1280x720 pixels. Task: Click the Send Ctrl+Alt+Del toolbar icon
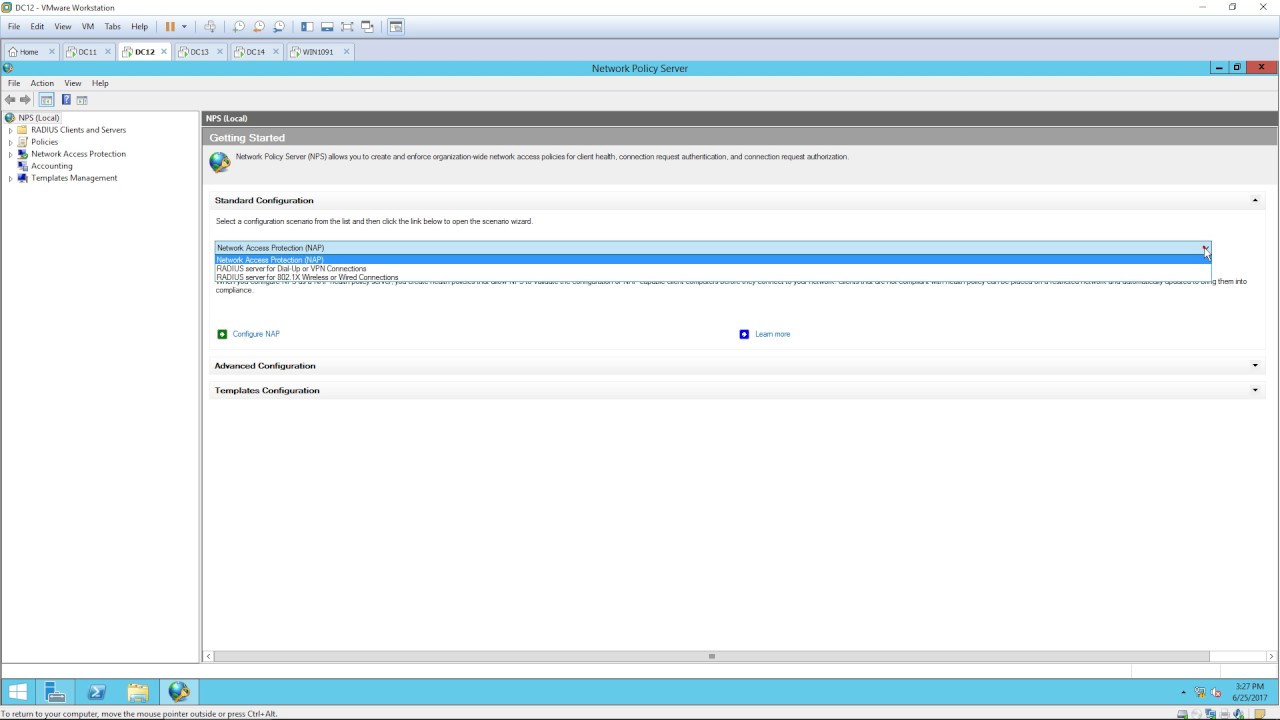point(210,27)
